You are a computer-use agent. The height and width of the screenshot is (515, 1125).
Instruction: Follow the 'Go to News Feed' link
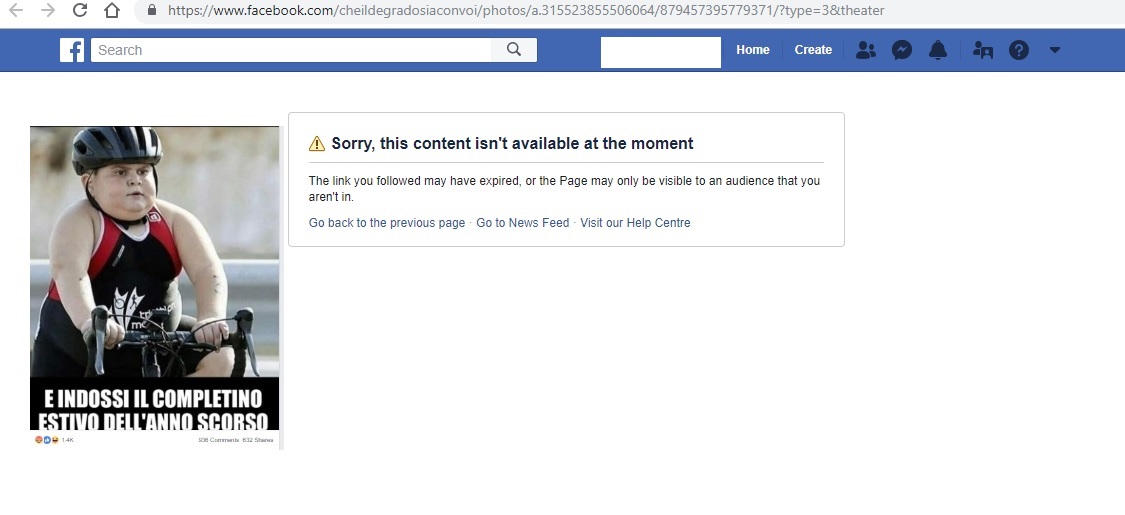pos(522,222)
